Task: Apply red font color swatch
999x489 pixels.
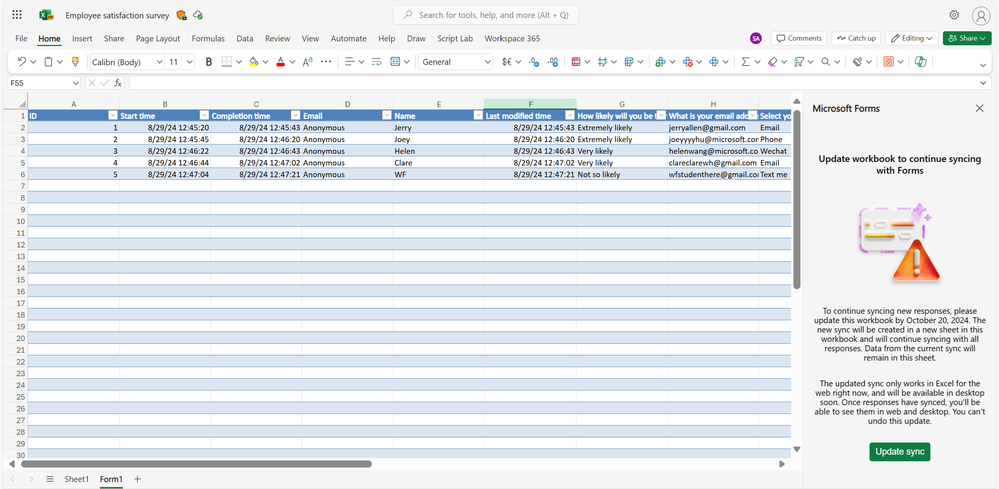Action: [x=280, y=62]
